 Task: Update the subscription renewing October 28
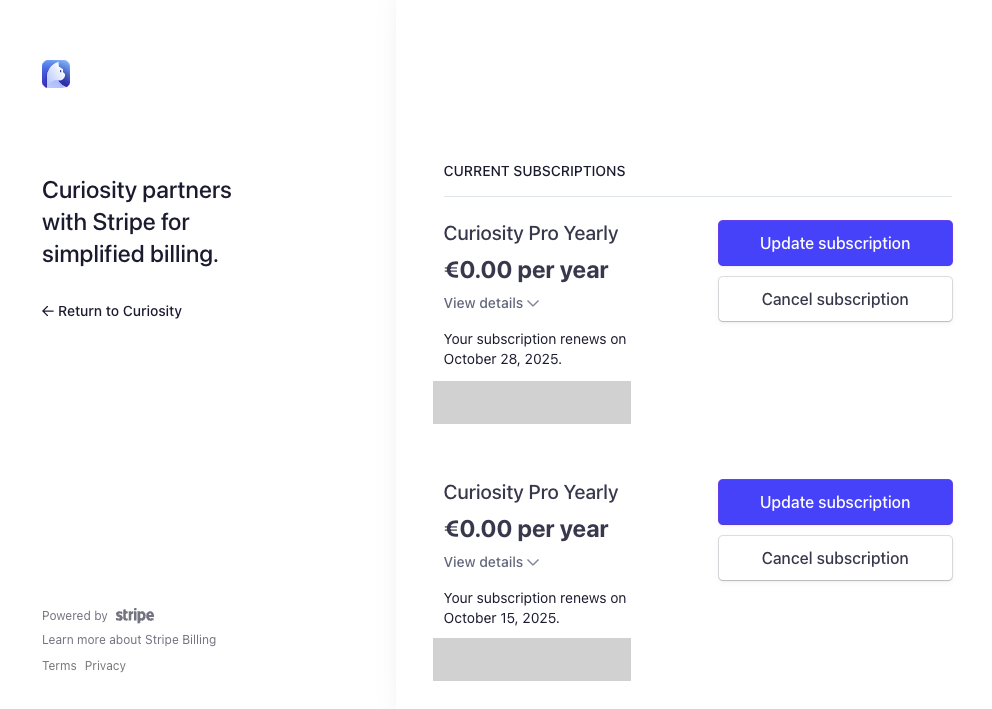tap(835, 243)
